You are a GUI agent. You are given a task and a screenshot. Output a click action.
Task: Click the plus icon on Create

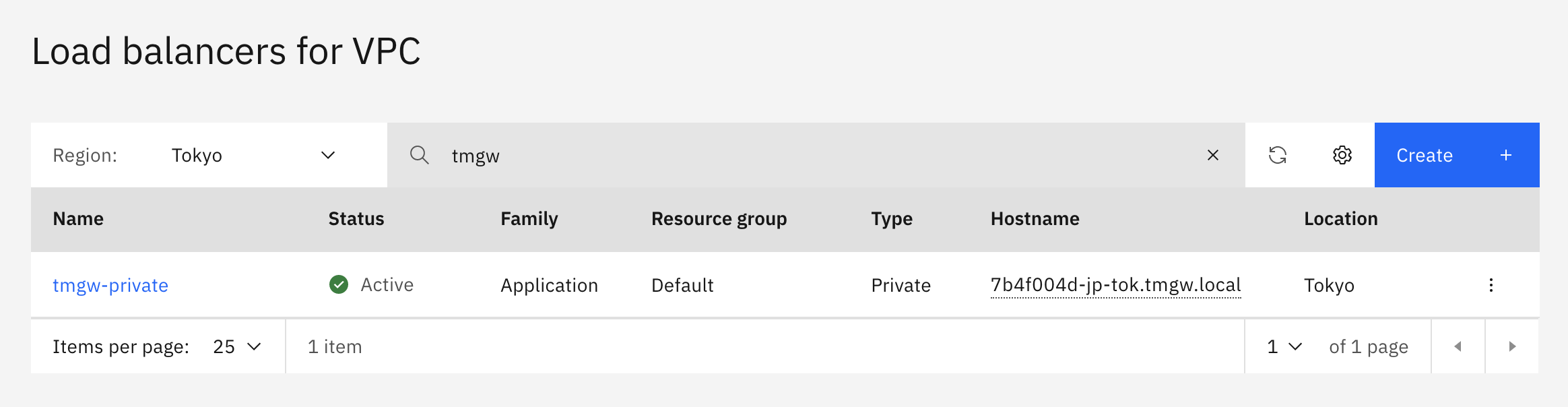pos(1506,155)
